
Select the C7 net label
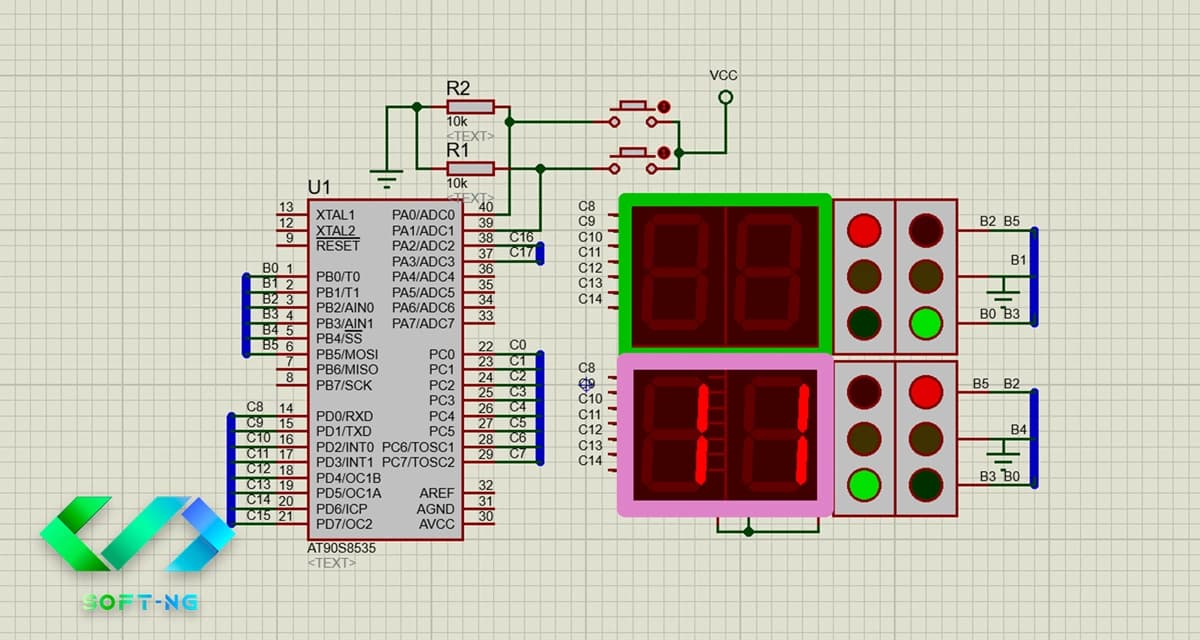coord(517,453)
